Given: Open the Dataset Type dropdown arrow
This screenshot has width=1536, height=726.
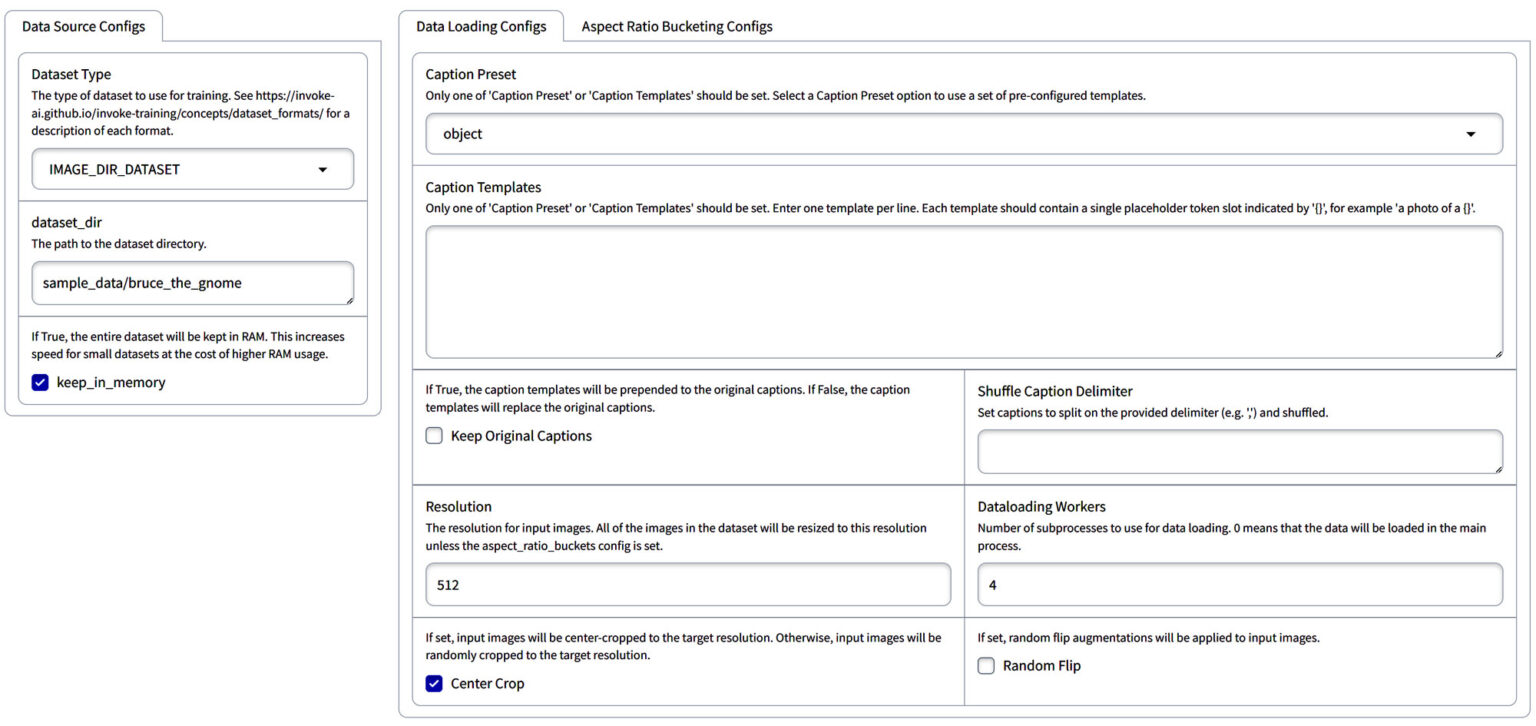Looking at the screenshot, I should pos(322,170).
